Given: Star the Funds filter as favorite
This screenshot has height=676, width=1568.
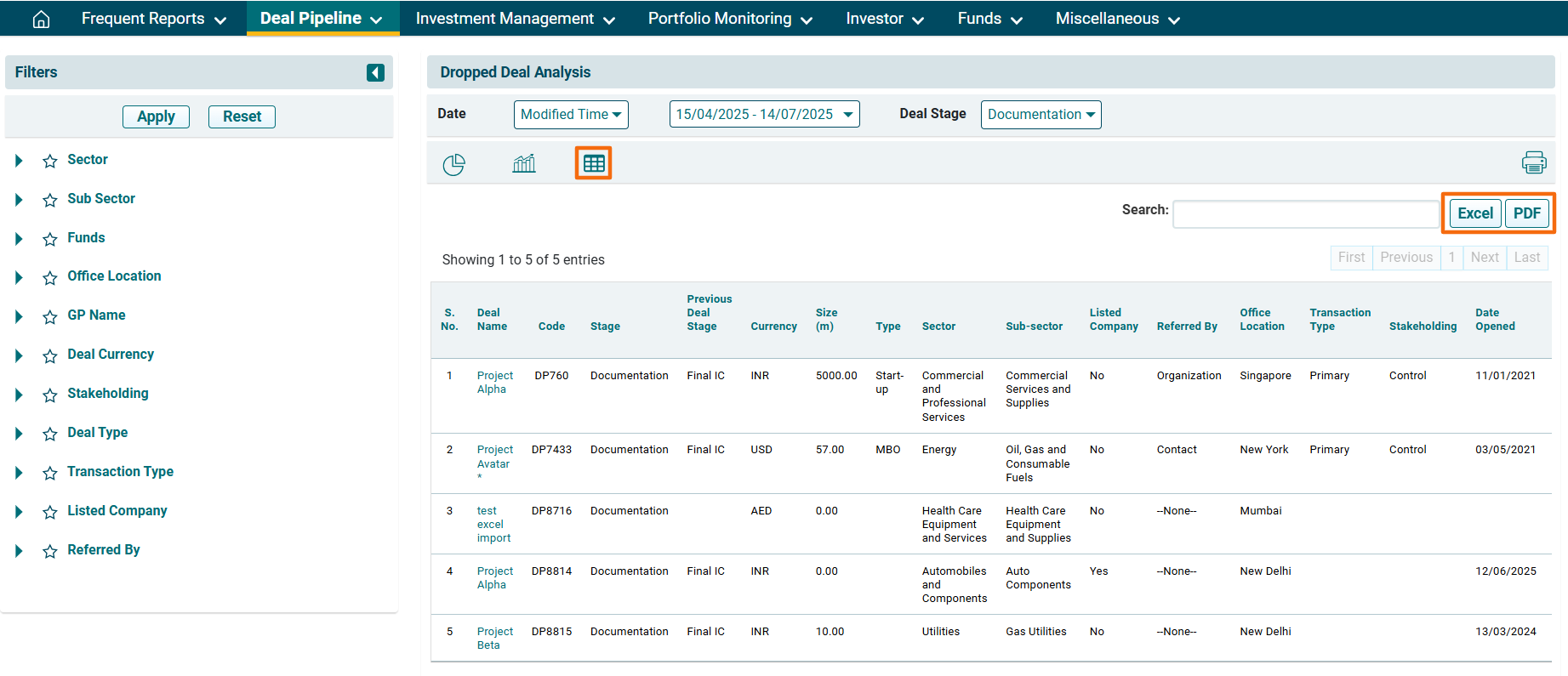Looking at the screenshot, I should (50, 239).
